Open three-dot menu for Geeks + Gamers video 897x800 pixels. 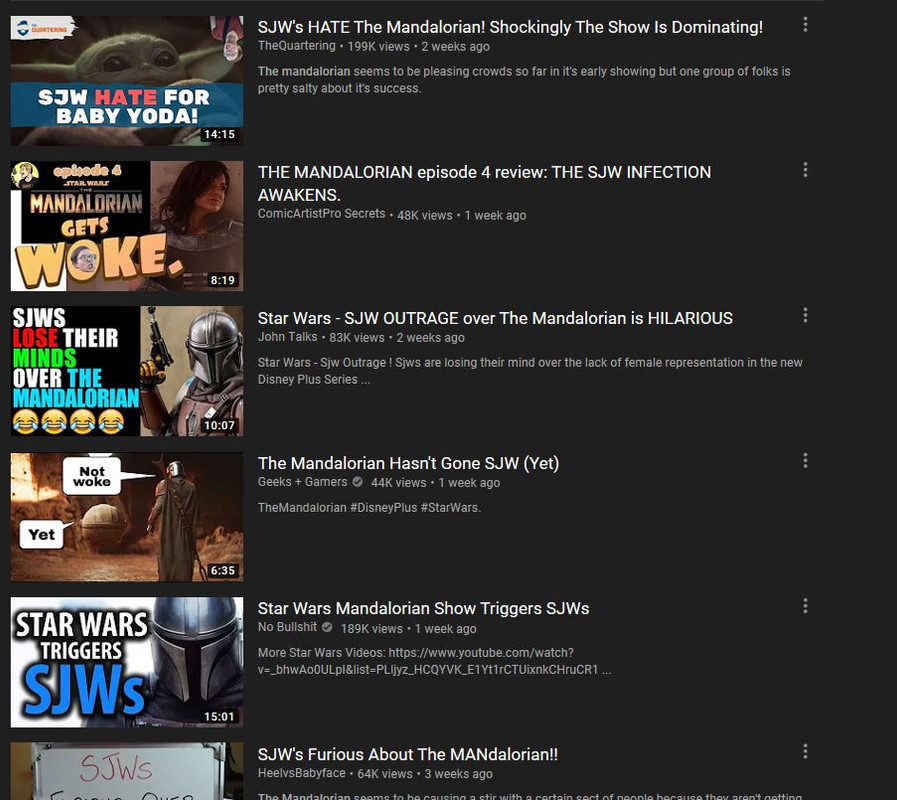tap(805, 461)
